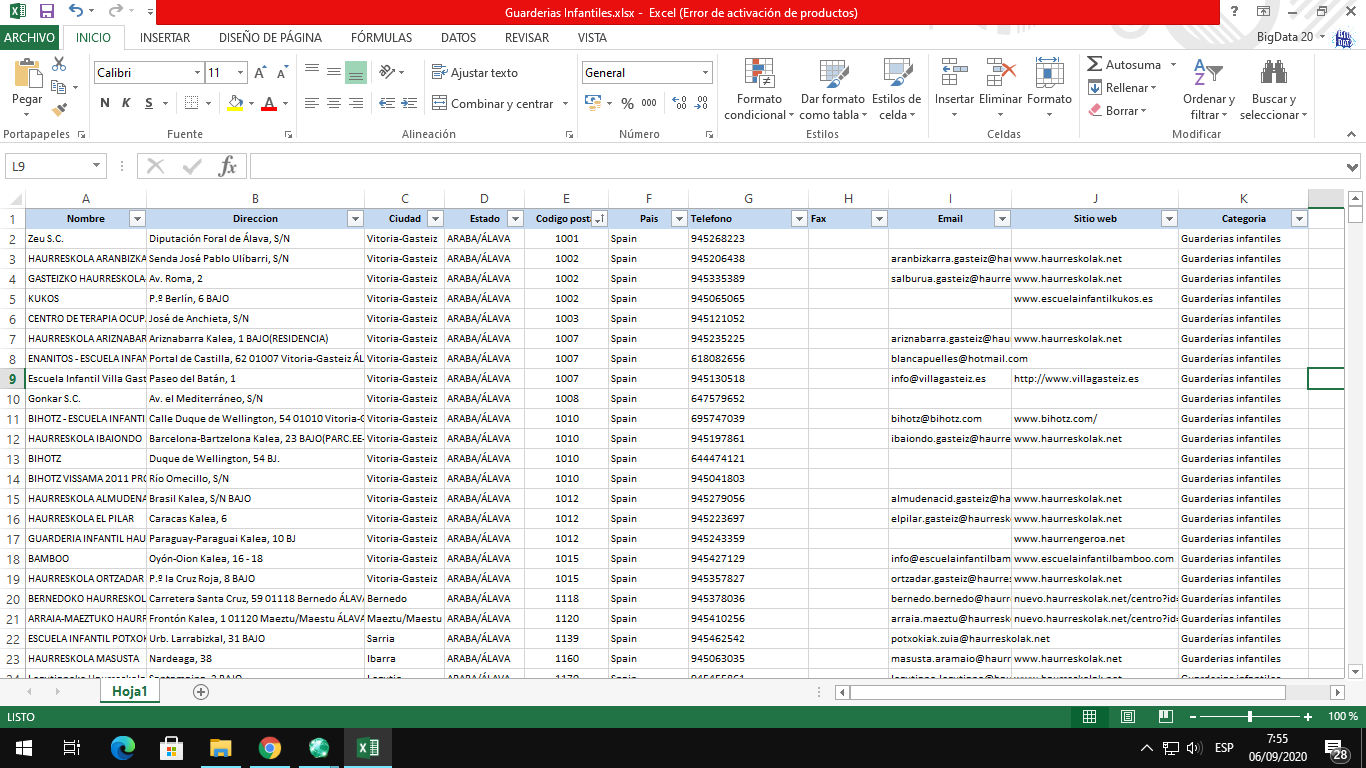The width and height of the screenshot is (1366, 768).
Task: Open filter dropdown for Categoria column
Action: pyautogui.click(x=1299, y=219)
